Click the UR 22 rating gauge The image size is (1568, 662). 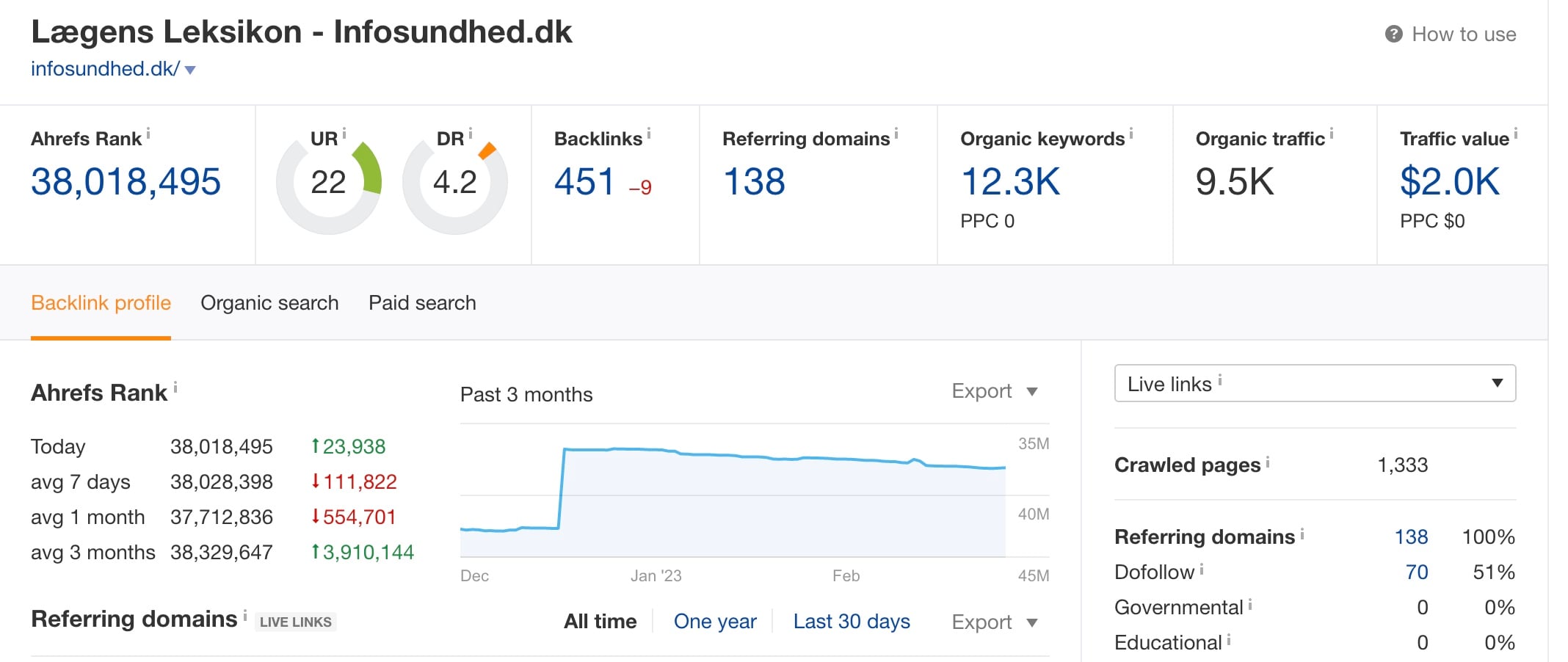click(x=328, y=183)
